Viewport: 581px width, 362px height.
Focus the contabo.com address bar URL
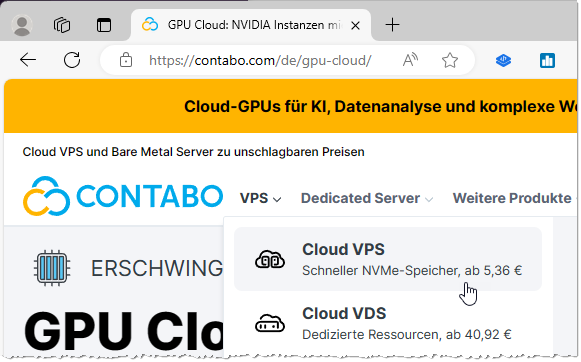260,60
